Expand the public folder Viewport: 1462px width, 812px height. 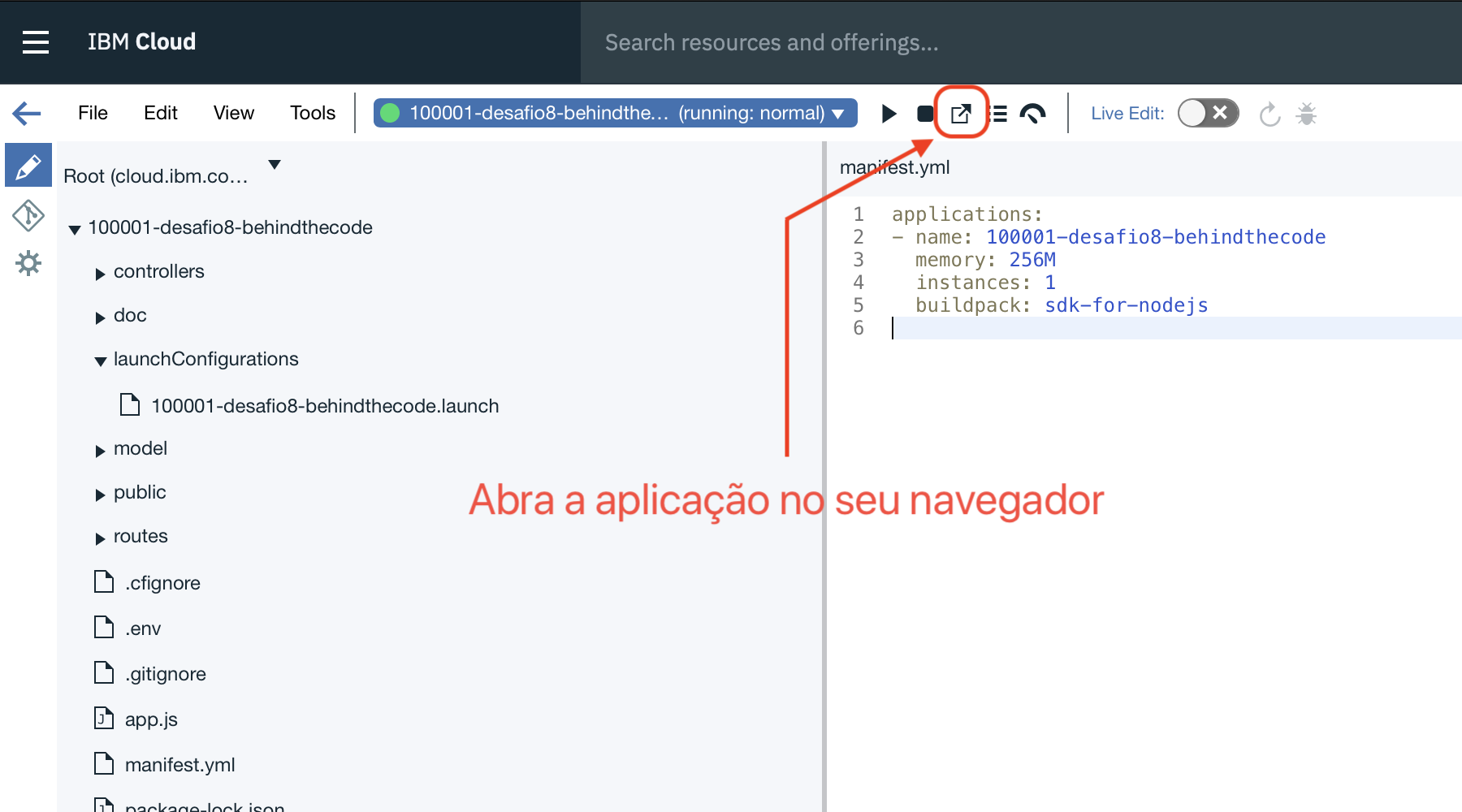tap(100, 495)
